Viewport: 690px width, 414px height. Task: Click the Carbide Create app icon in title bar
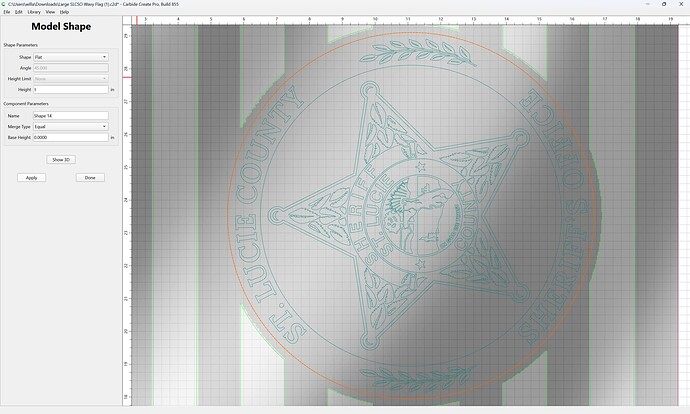tap(4, 4)
